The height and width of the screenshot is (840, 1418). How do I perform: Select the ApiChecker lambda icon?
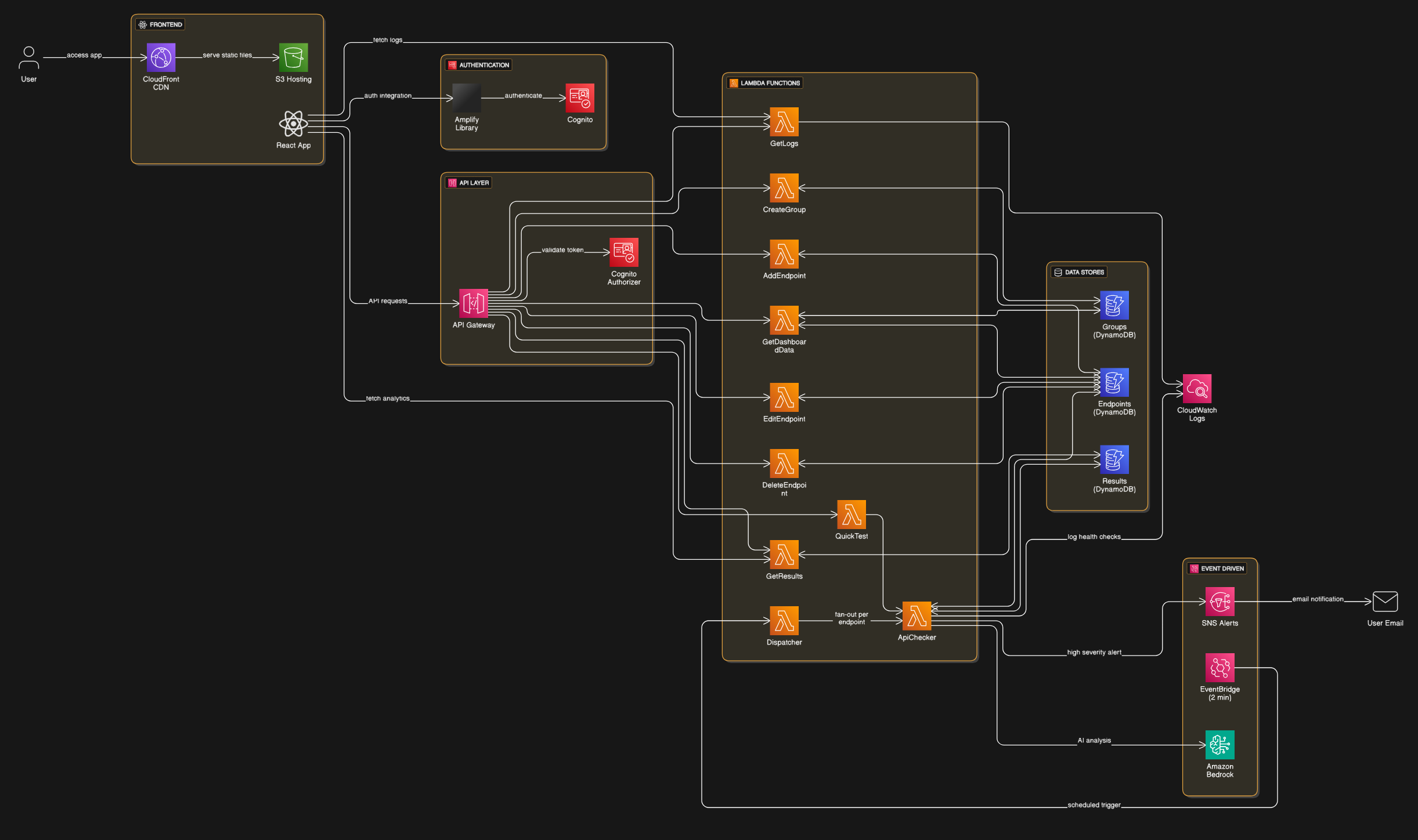[x=917, y=616]
